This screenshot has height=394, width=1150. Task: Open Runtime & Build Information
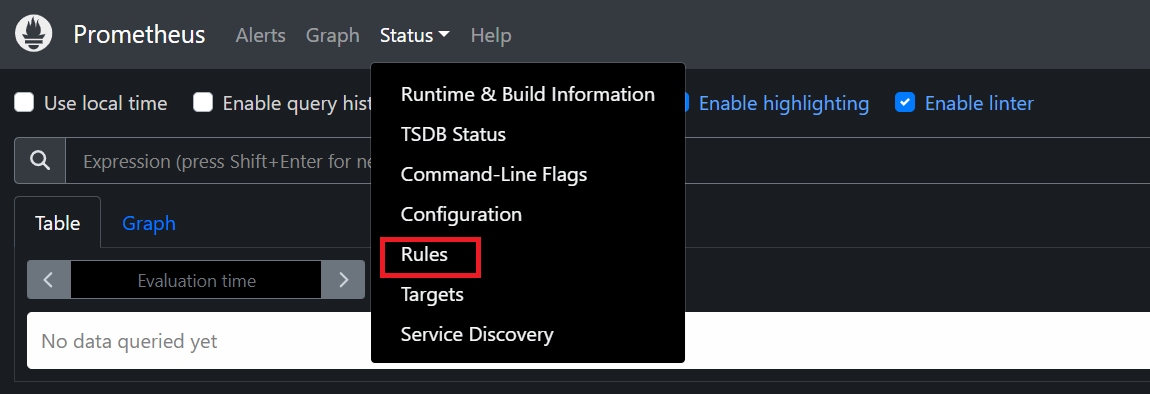click(x=527, y=95)
